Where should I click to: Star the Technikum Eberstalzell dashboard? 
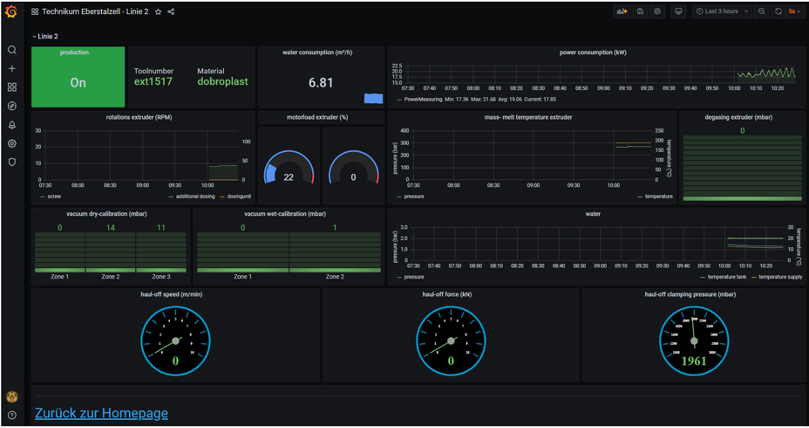[158, 12]
